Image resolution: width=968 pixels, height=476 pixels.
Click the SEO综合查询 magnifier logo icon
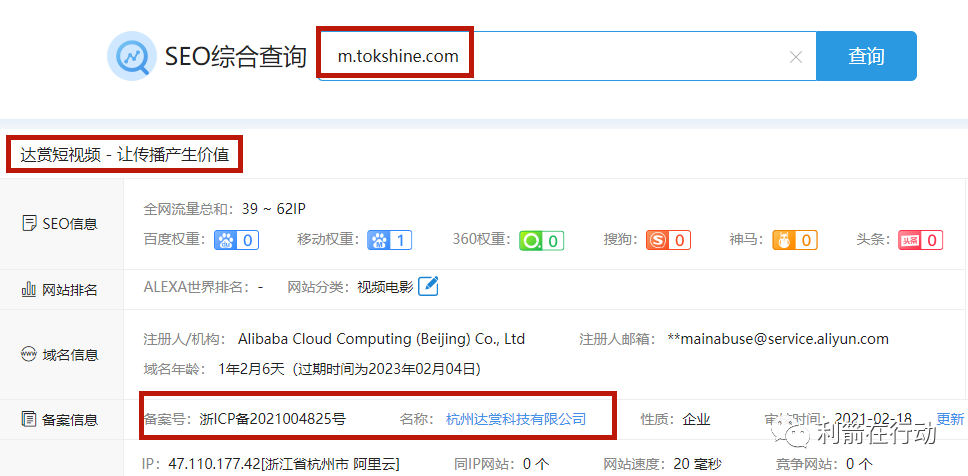[131, 56]
